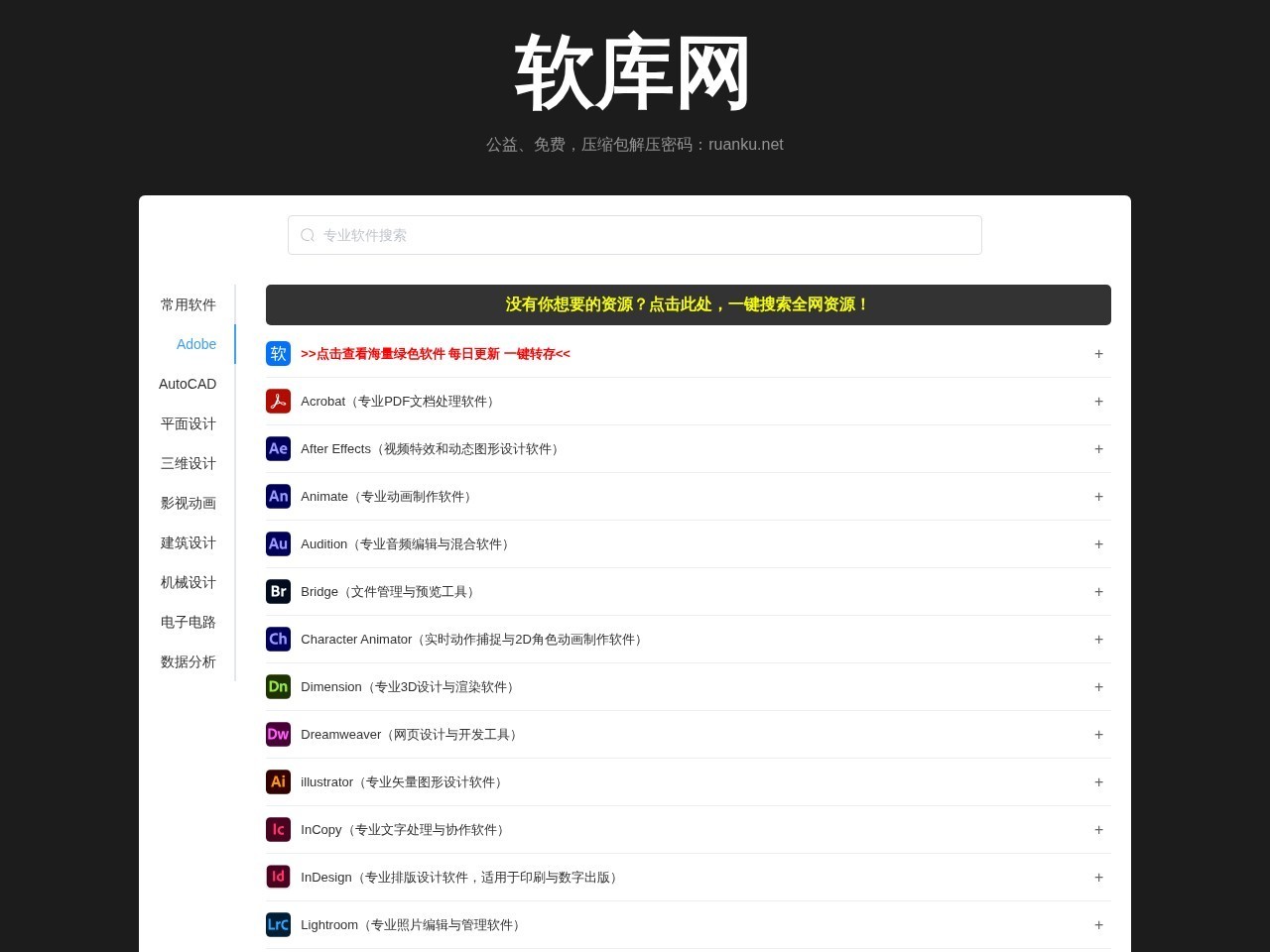Open the 建筑设计 category
Viewport: 1270px width, 952px height.
coord(189,542)
